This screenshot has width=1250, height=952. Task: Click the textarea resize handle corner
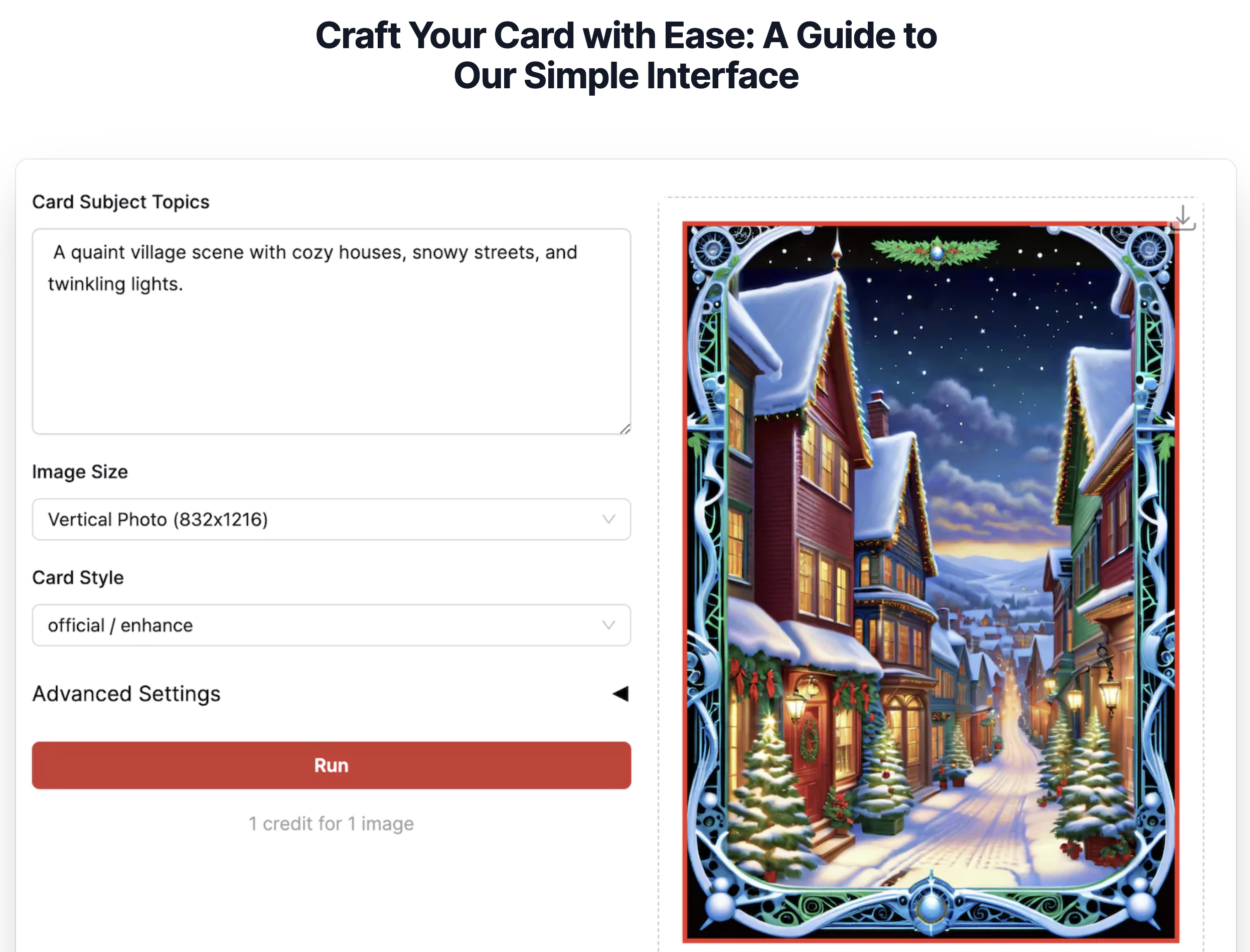coord(624,429)
